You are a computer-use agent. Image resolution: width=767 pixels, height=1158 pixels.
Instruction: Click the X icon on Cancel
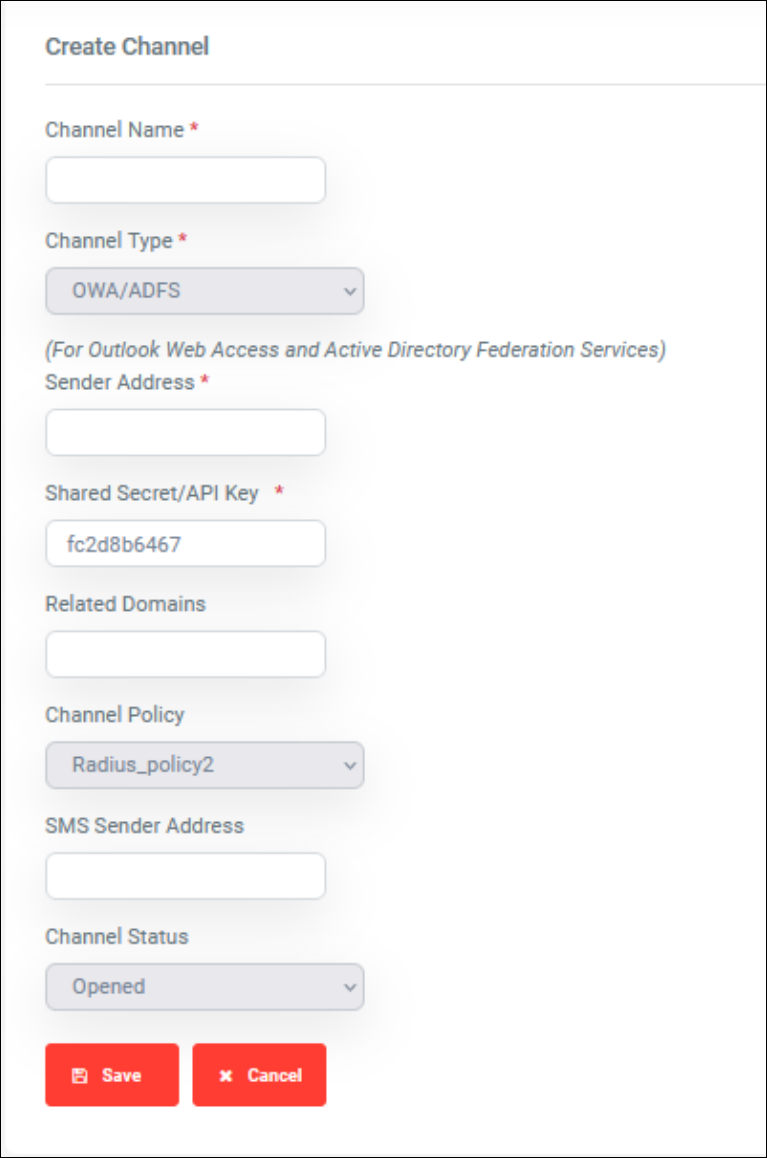[x=226, y=1075]
